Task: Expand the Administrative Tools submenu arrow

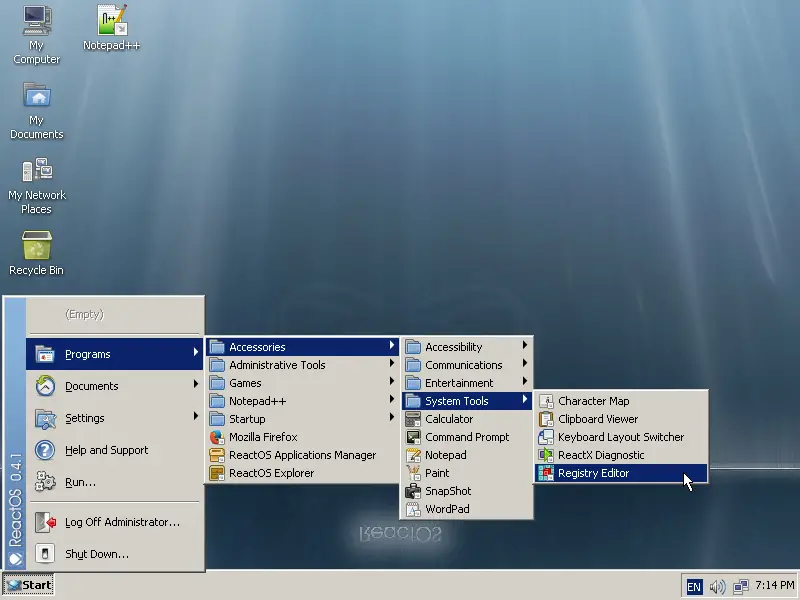Action: pyautogui.click(x=391, y=363)
